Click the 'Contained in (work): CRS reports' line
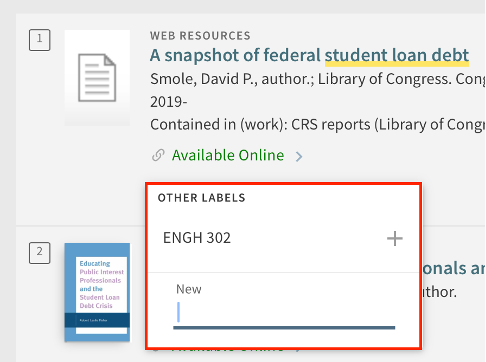This screenshot has width=486, height=362. (x=317, y=125)
